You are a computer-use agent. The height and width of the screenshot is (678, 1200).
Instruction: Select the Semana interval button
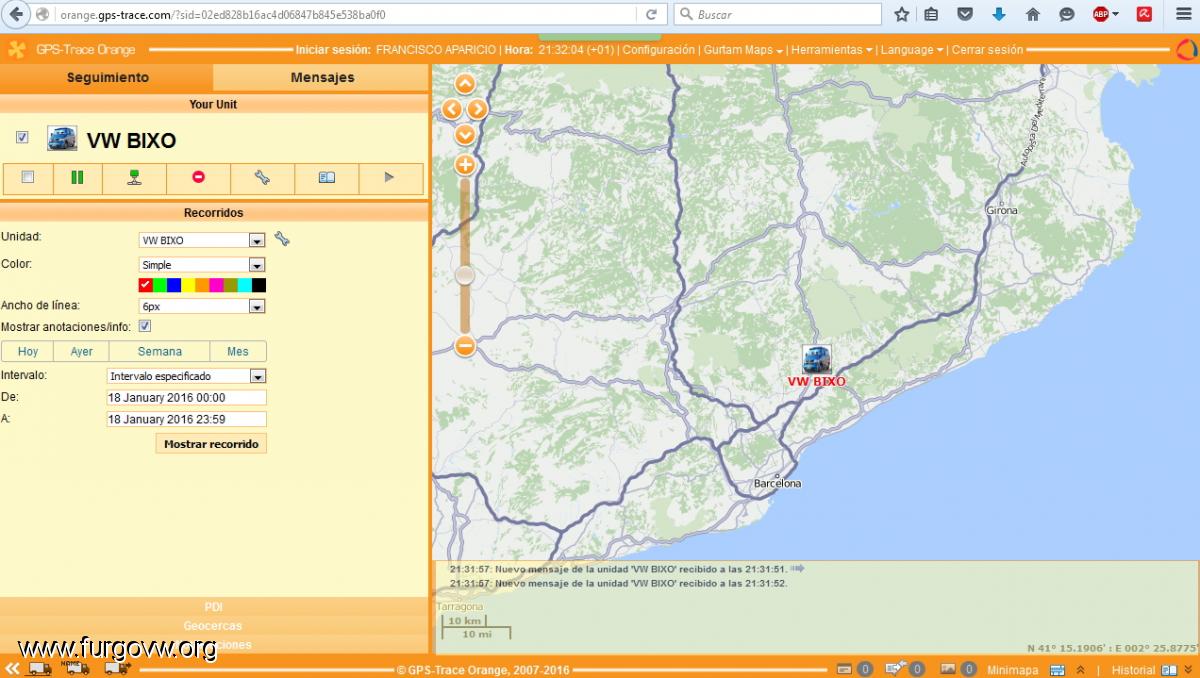pyautogui.click(x=160, y=351)
